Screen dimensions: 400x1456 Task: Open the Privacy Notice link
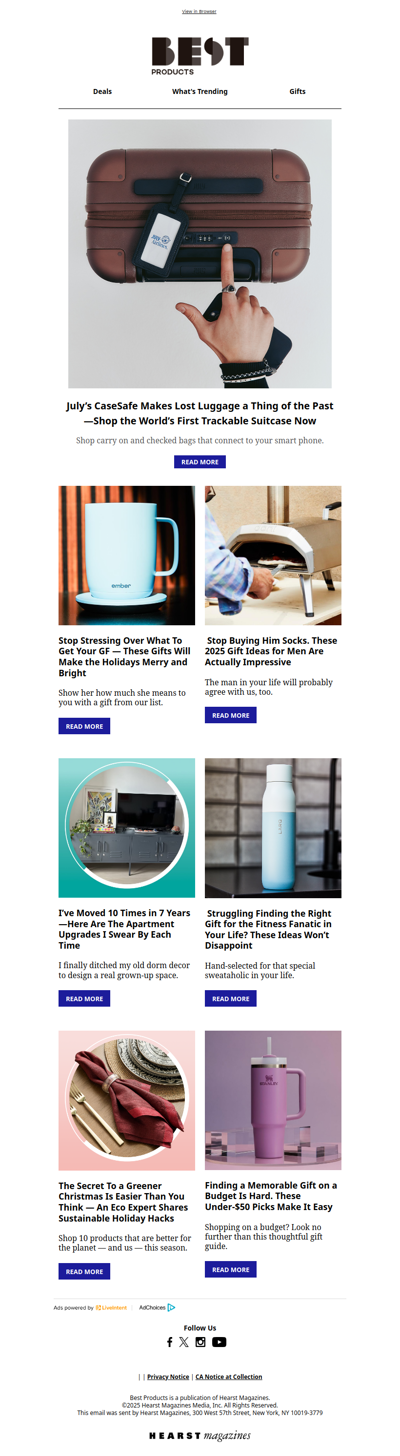click(x=168, y=1377)
